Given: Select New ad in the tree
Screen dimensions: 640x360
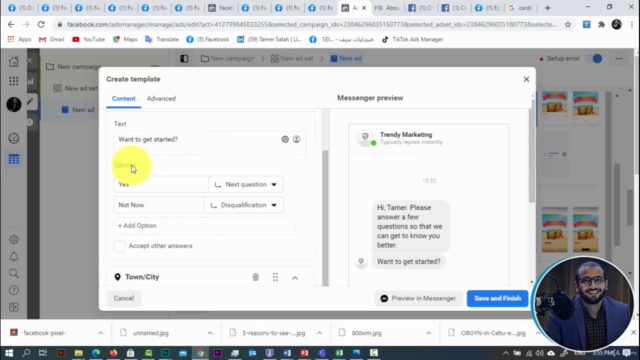Looking at the screenshot, I should coord(78,110).
